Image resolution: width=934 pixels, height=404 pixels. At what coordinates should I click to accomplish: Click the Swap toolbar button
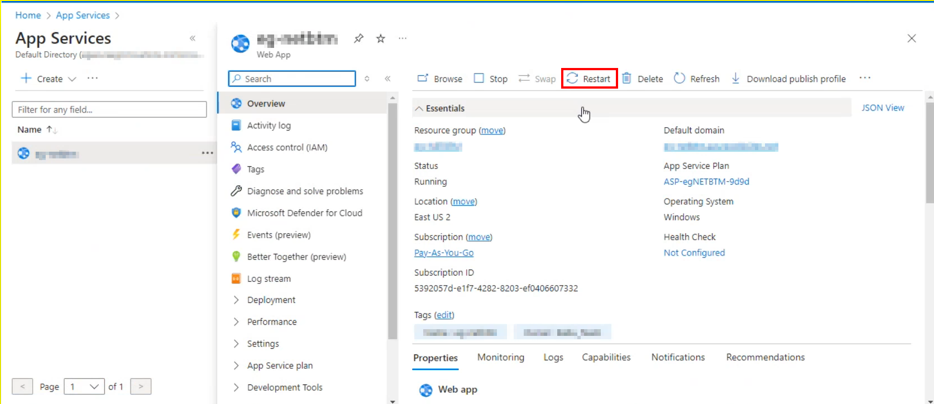(x=537, y=79)
